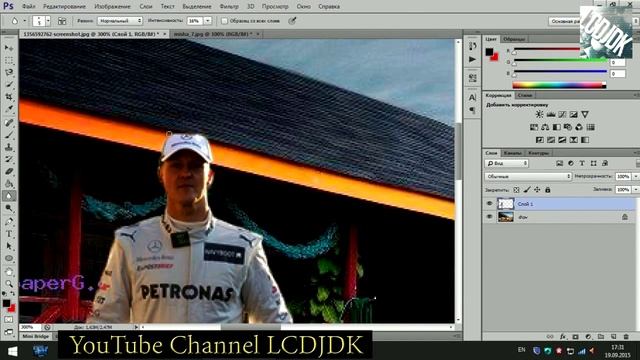Screen dimensions: 640x360
Task: Add a Vibrance adjustment
Action: click(585, 114)
